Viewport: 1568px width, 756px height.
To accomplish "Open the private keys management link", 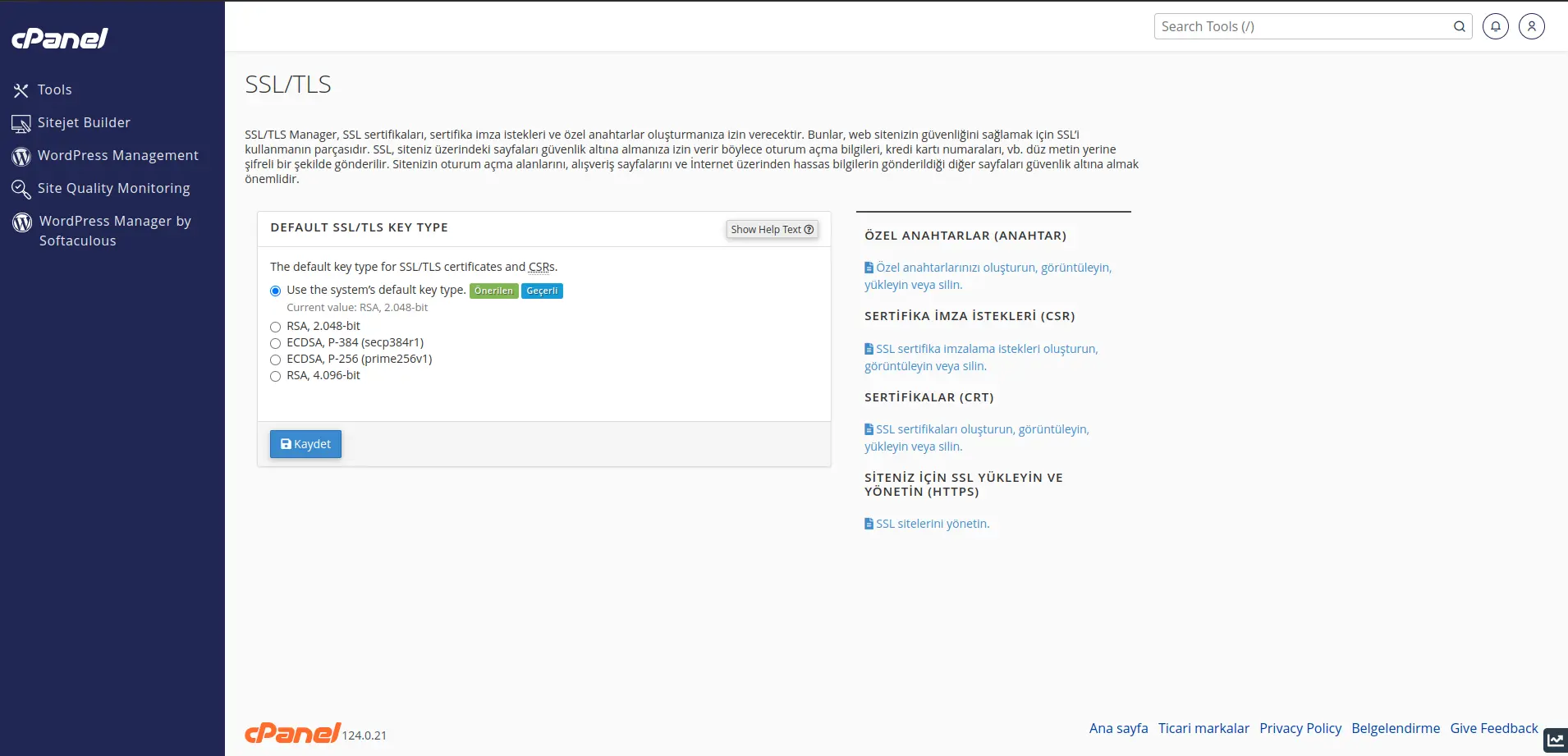I will click(x=988, y=276).
